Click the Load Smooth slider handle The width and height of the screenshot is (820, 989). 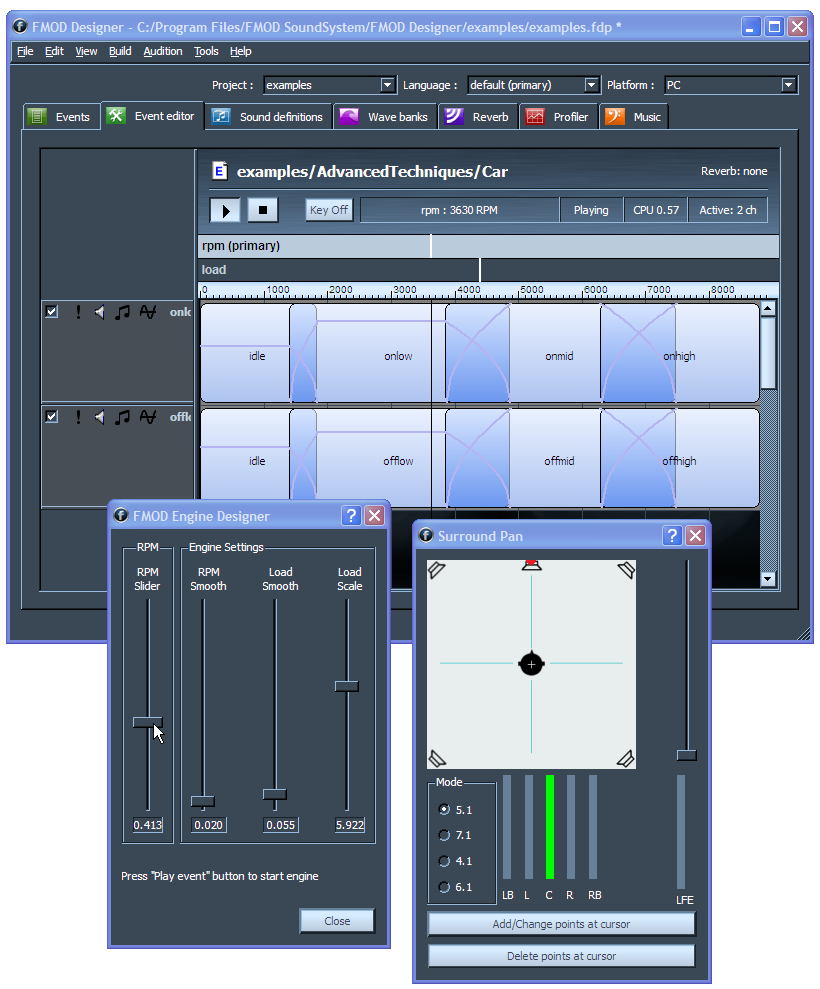point(274,794)
